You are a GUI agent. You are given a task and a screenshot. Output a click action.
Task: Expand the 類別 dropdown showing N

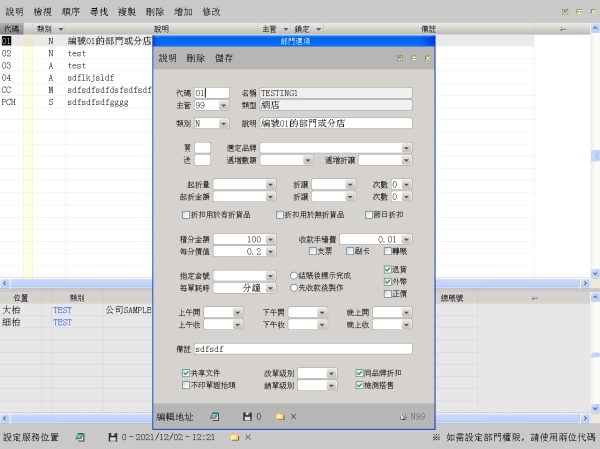click(x=223, y=123)
